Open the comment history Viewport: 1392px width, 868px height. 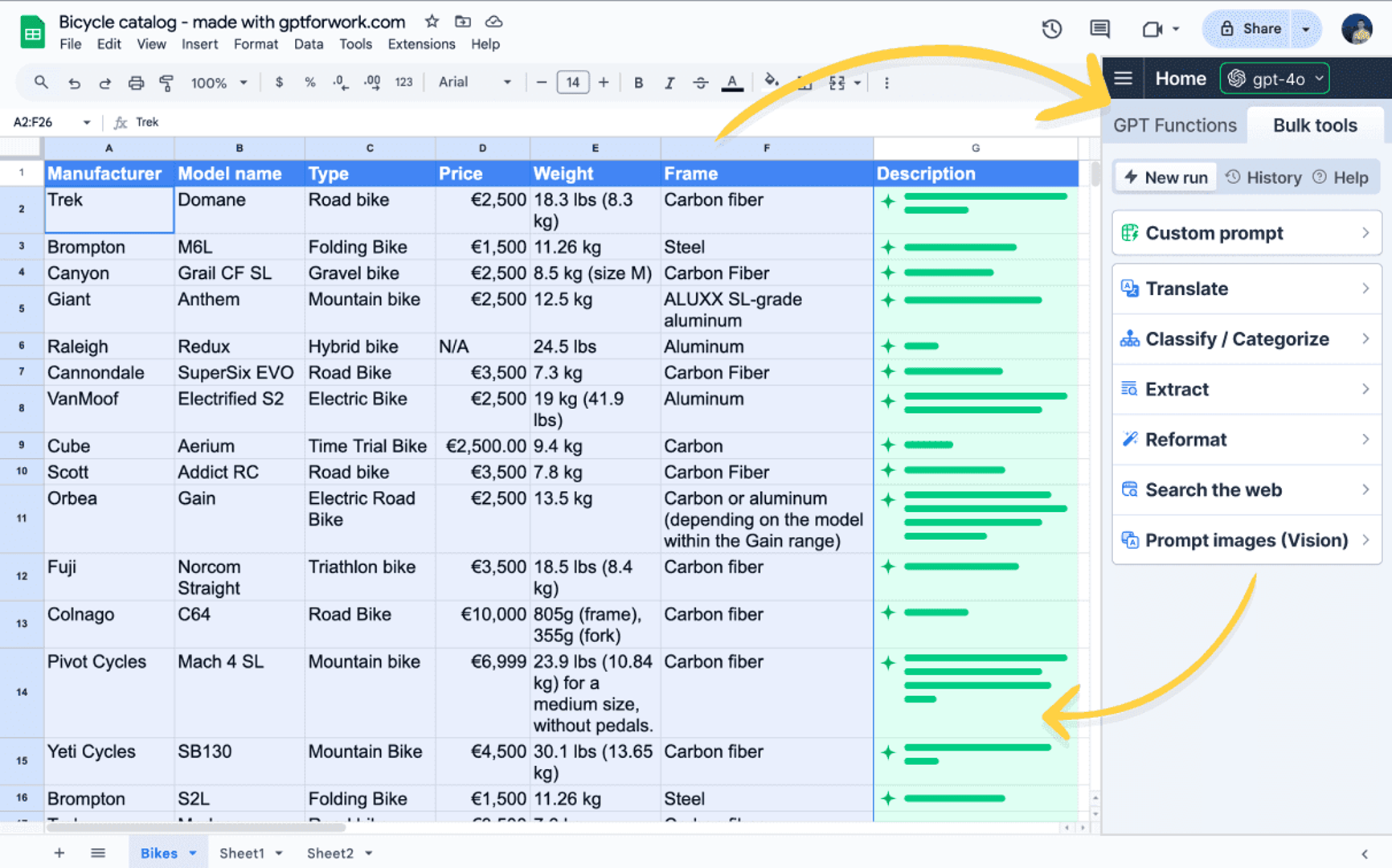[1099, 29]
